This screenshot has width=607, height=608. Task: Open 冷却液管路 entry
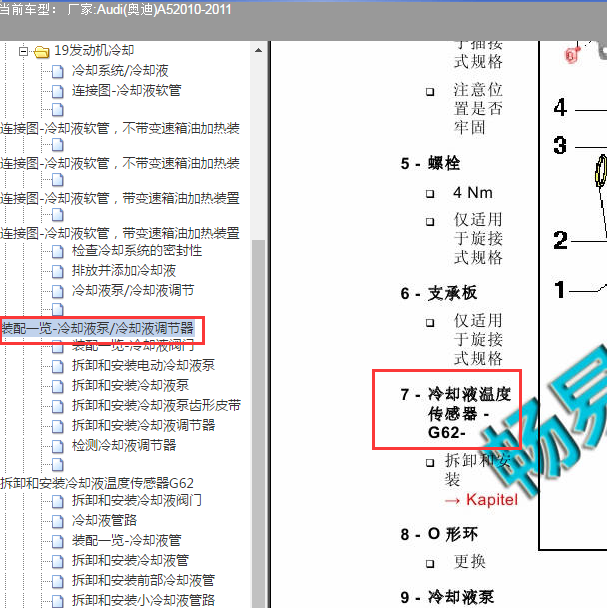(x=104, y=520)
